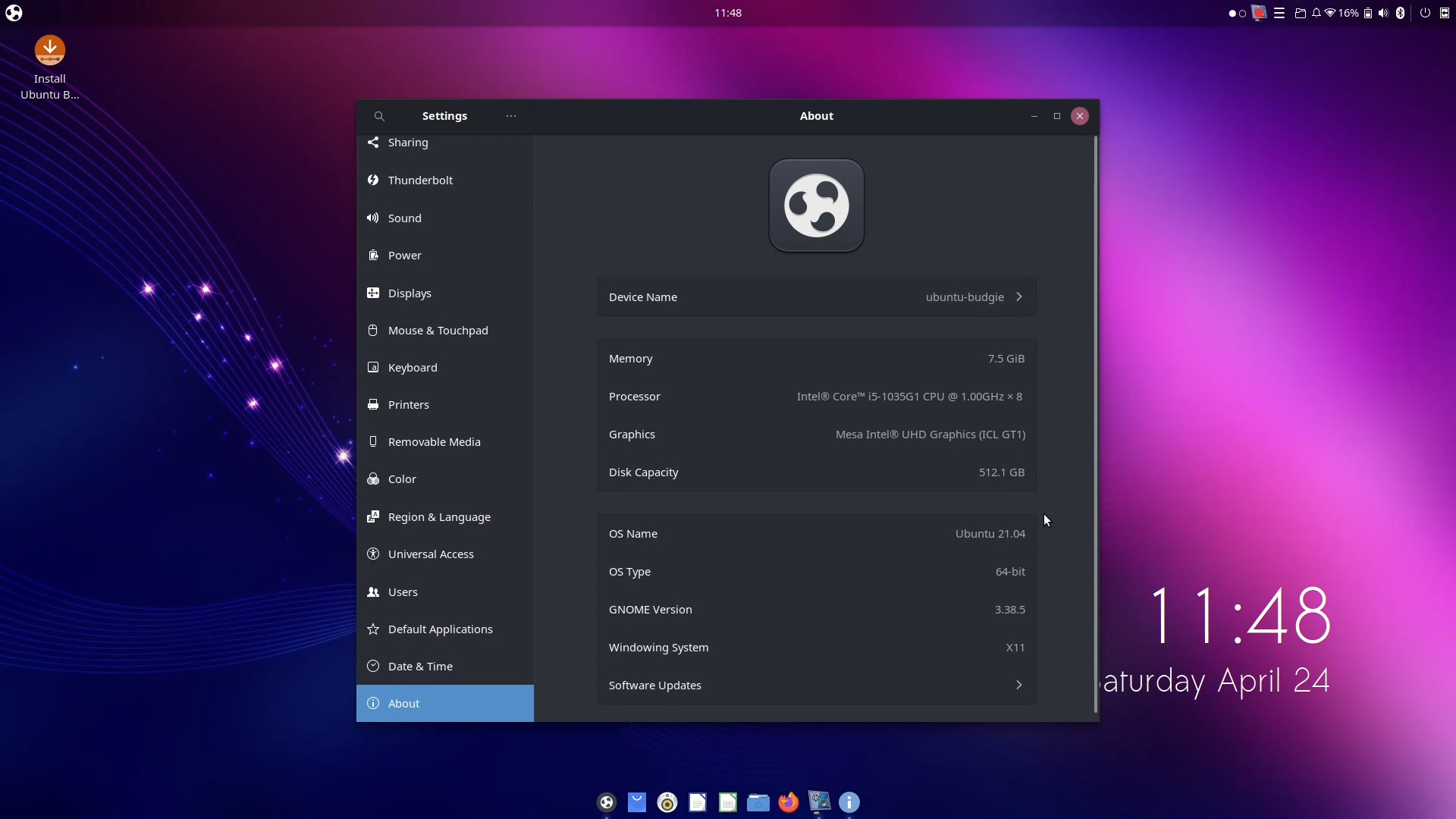1456x819 pixels.
Task: Open the Places folder applet in panel
Action: coord(1300,13)
